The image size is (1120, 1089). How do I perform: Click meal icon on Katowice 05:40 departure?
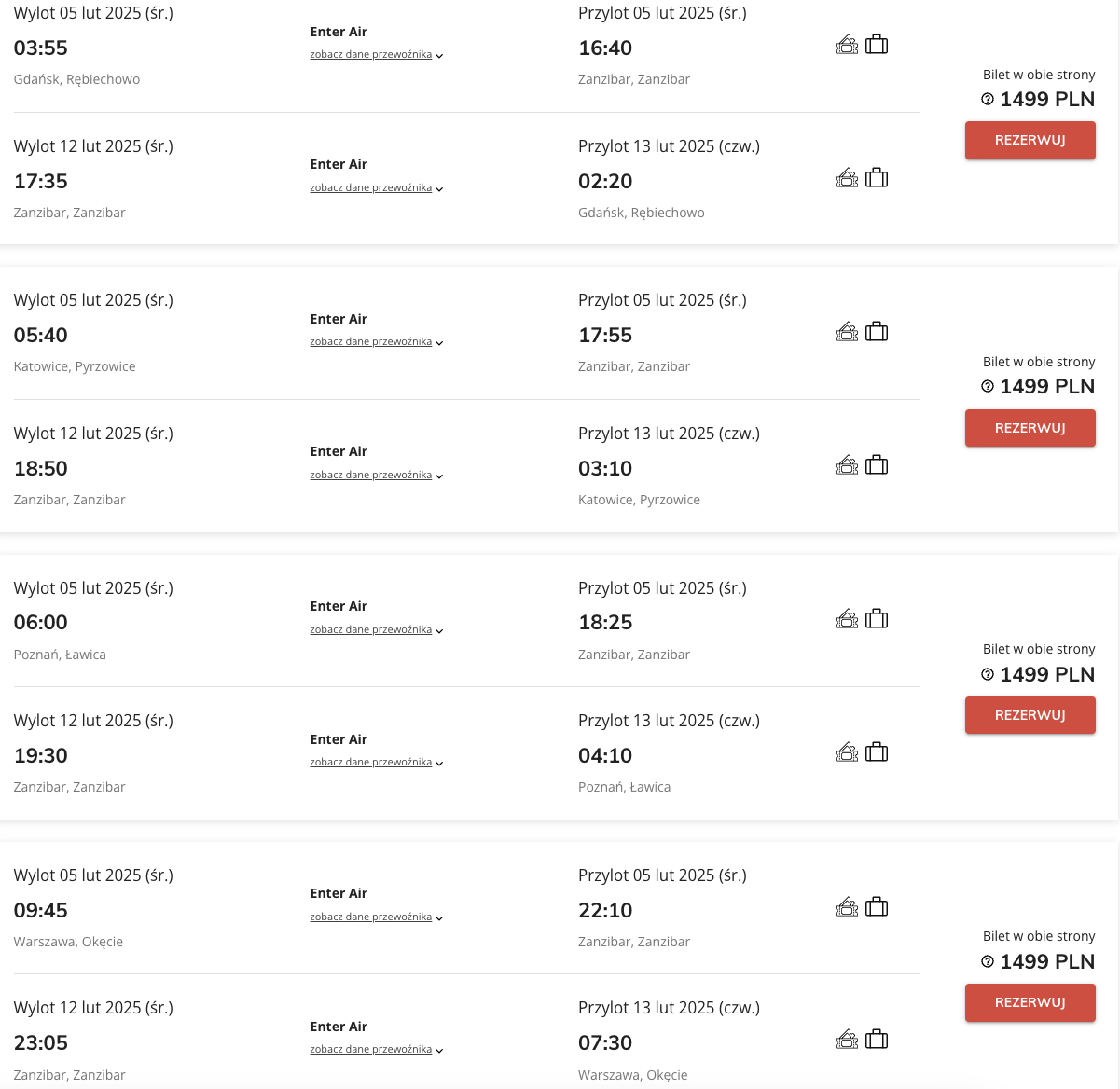click(x=847, y=331)
